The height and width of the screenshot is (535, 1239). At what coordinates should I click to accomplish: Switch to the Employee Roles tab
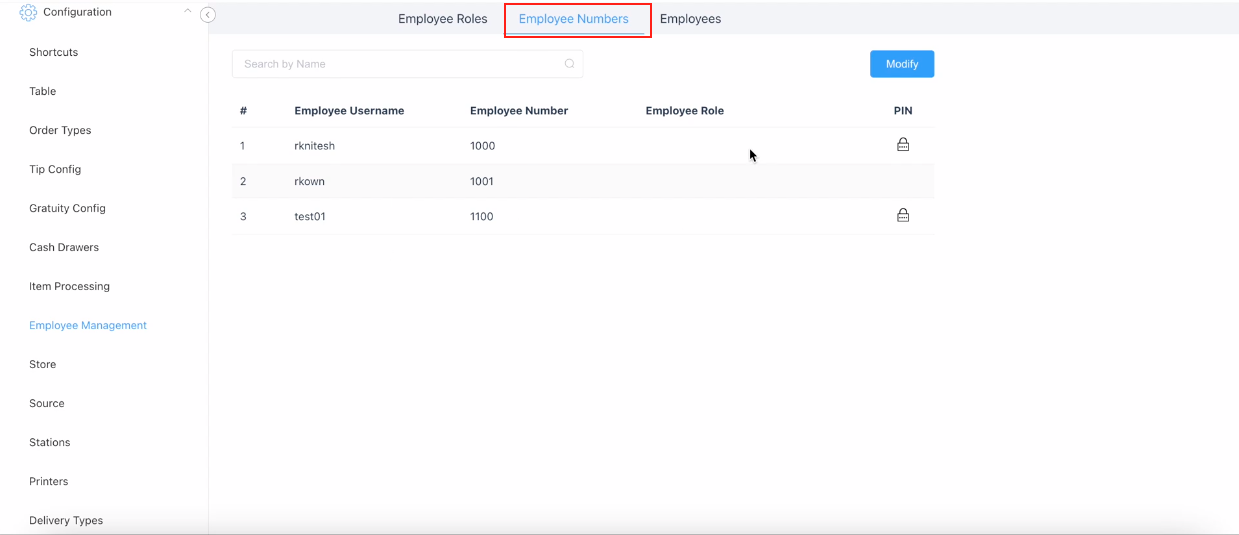(442, 19)
